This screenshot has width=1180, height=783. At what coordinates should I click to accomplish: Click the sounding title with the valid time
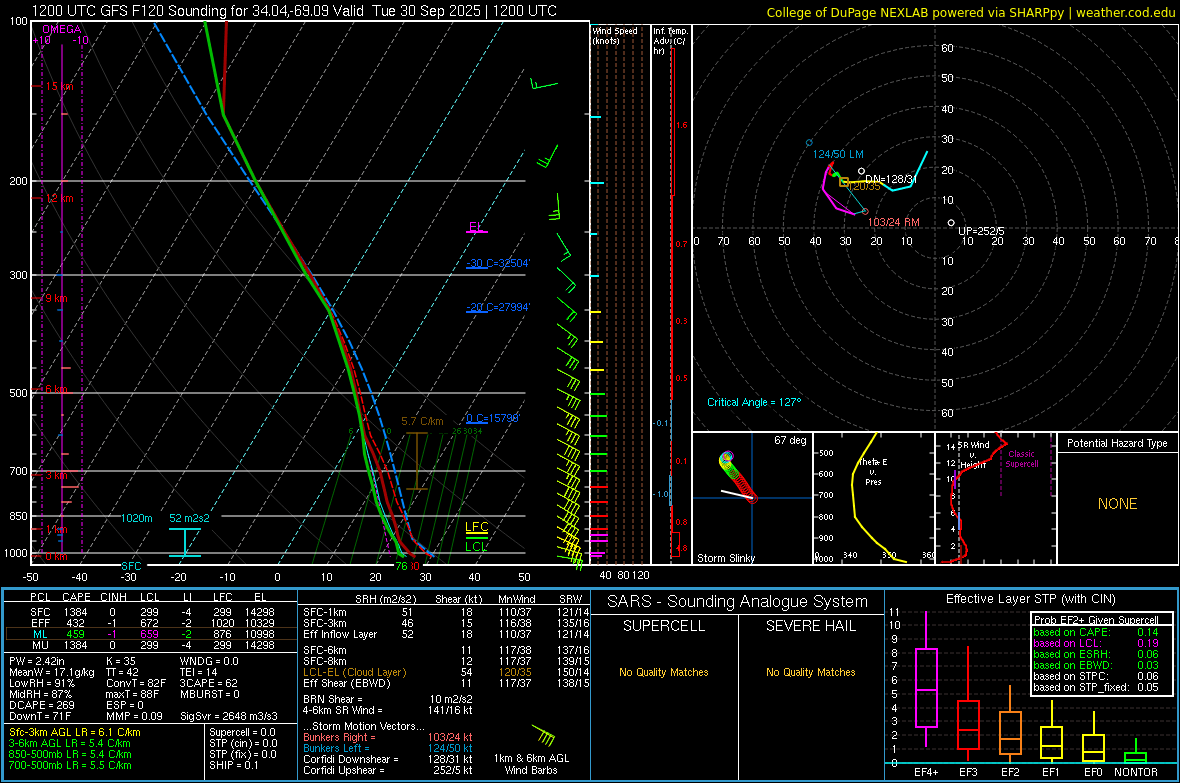(x=294, y=11)
